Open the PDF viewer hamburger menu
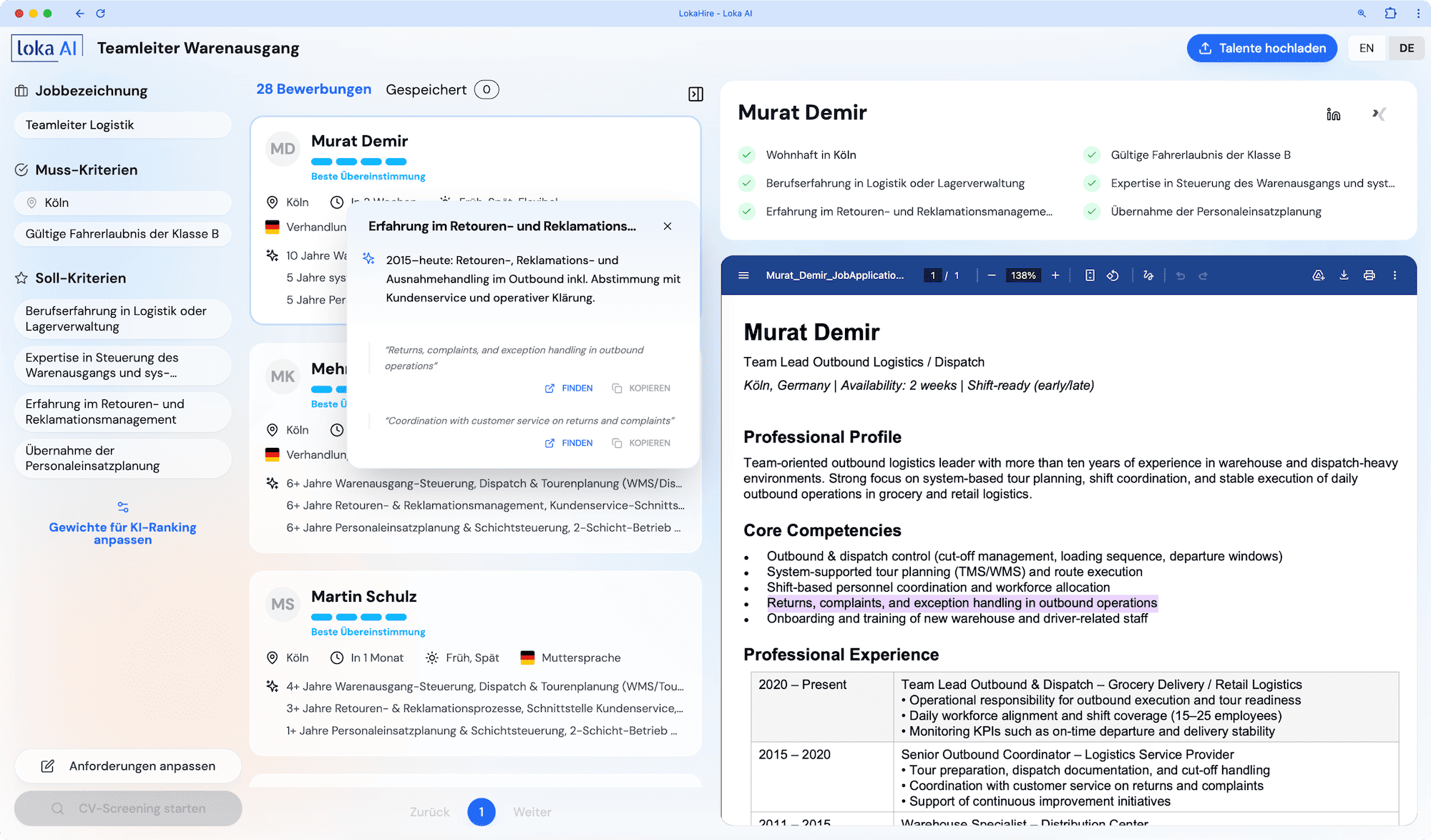The height and width of the screenshot is (840, 1431). [743, 275]
